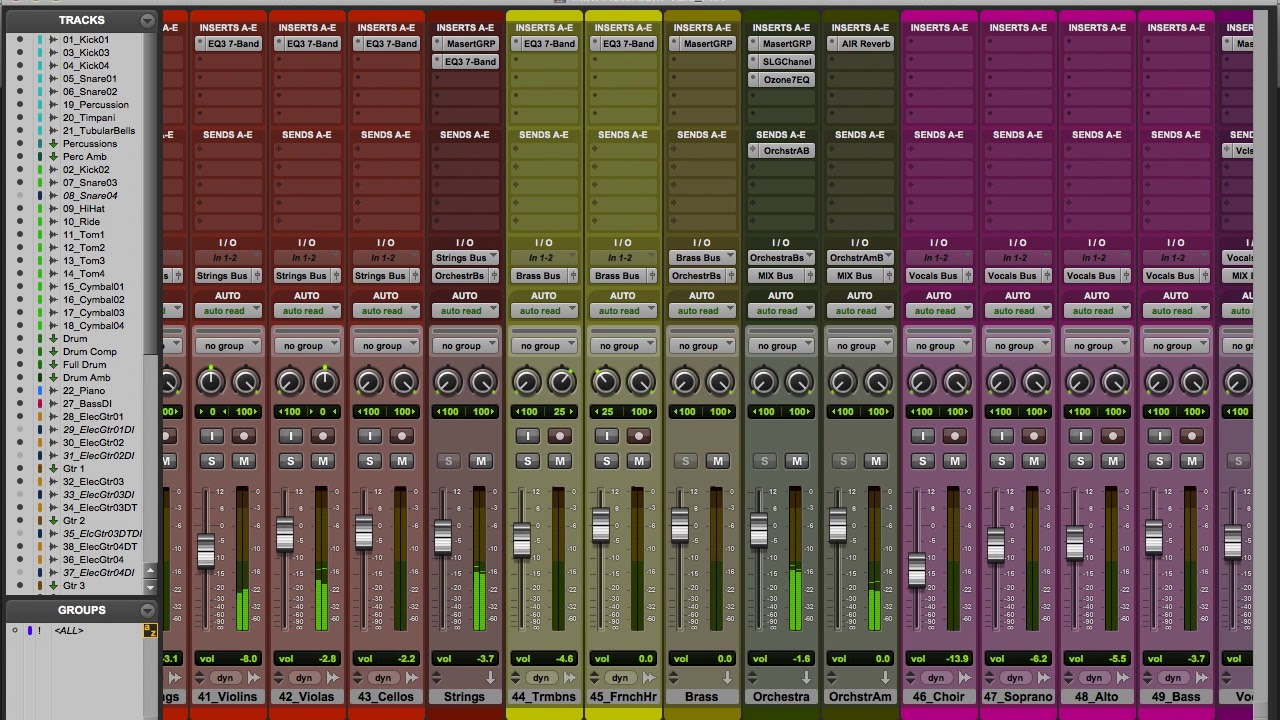
Task: Open OrchstrAB send on Orchestra strip
Action: pos(787,151)
